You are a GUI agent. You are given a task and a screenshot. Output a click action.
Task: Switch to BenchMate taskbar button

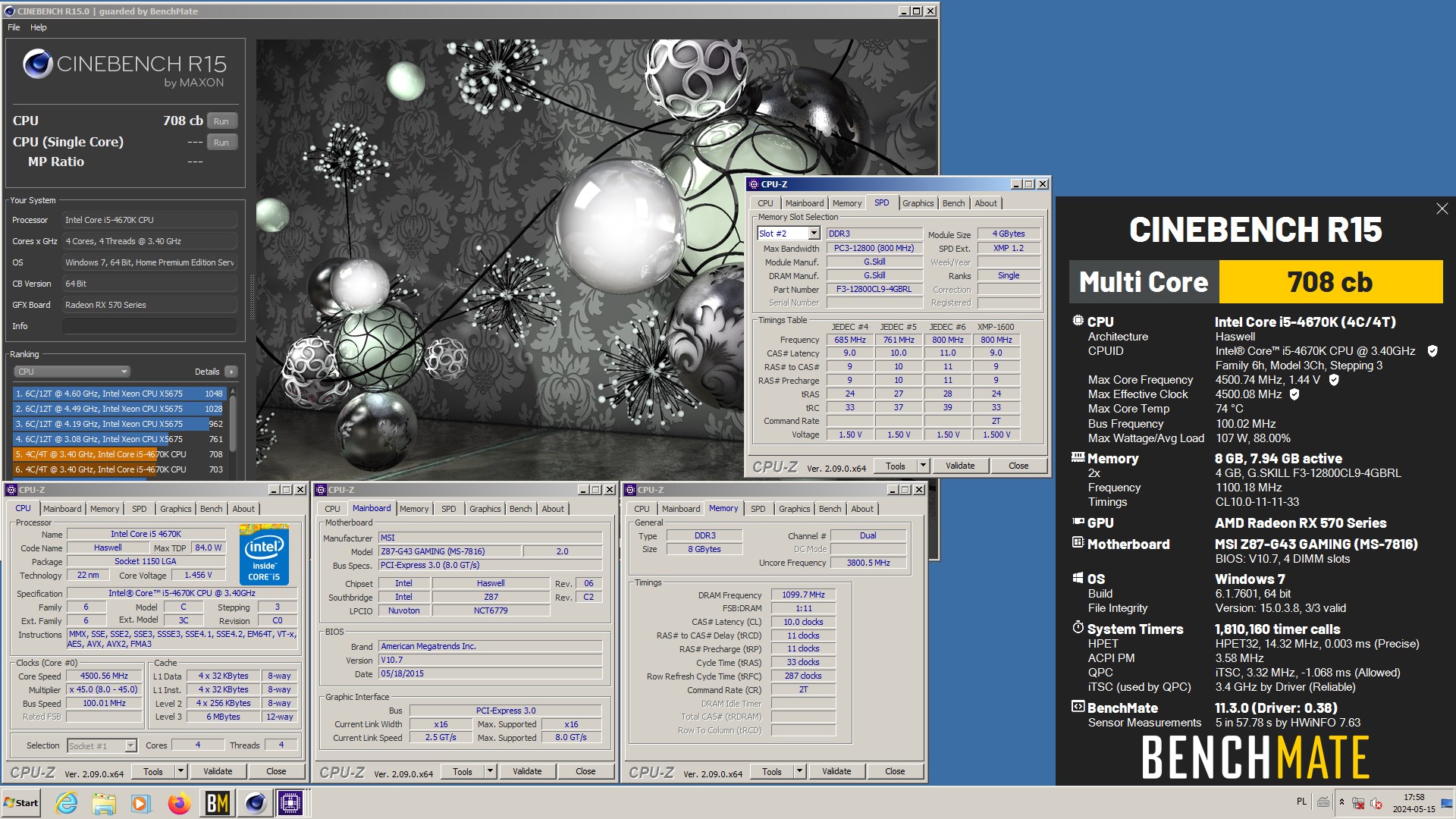pyautogui.click(x=218, y=802)
